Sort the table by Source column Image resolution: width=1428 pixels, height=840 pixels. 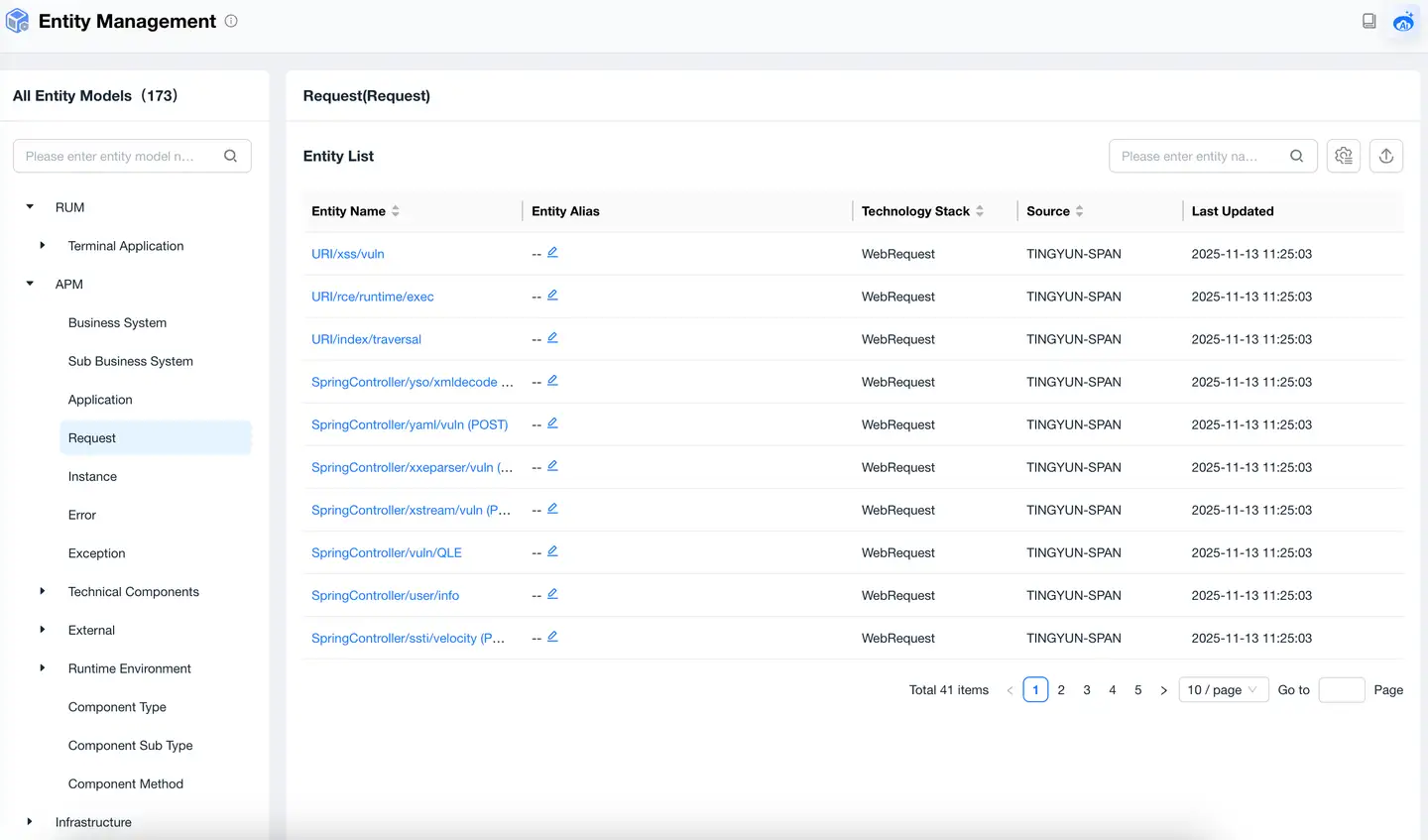pyautogui.click(x=1079, y=211)
